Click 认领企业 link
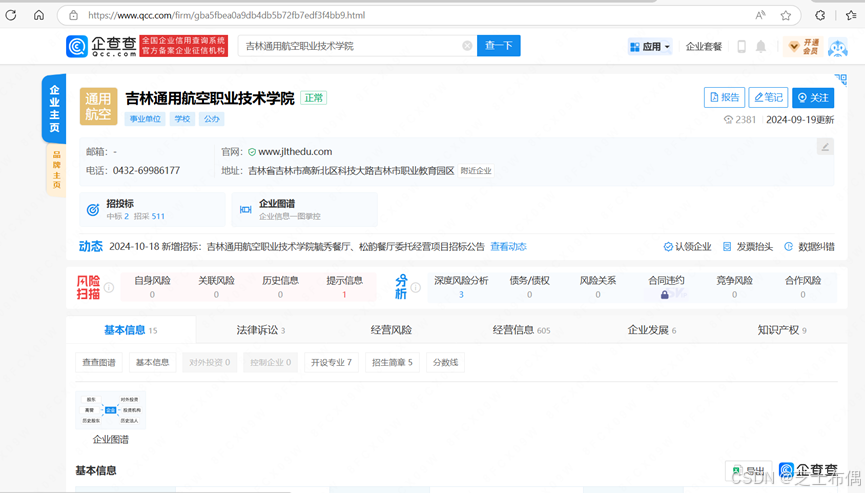 [687, 246]
